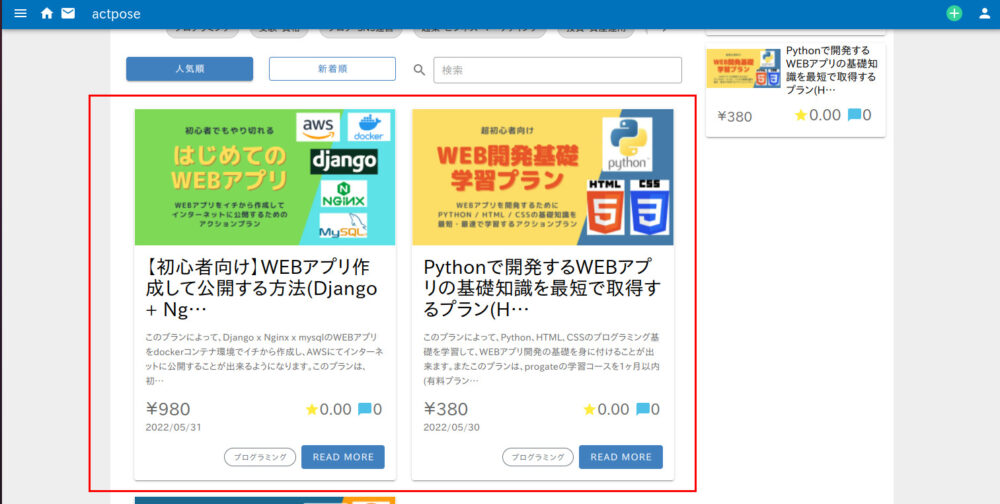The width and height of the screenshot is (1000, 504).
Task: Open the sidebar Python plan thumbnail
Action: point(744,68)
